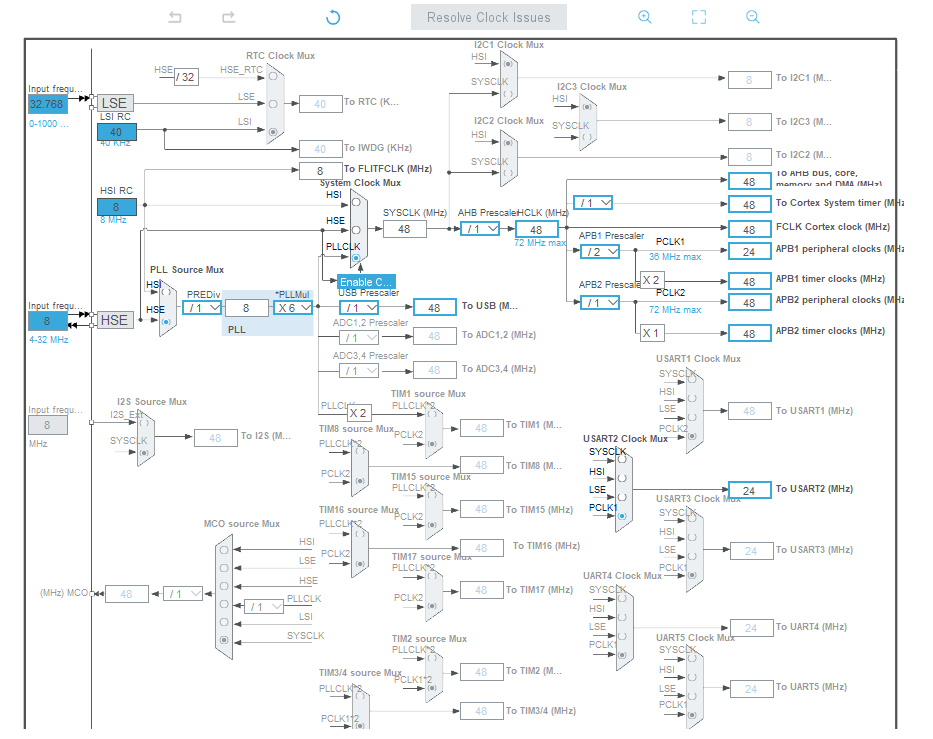Viewport: 933px width, 739px height.
Task: Select PLLCLK in the System Clock Mux
Action: (x=356, y=258)
